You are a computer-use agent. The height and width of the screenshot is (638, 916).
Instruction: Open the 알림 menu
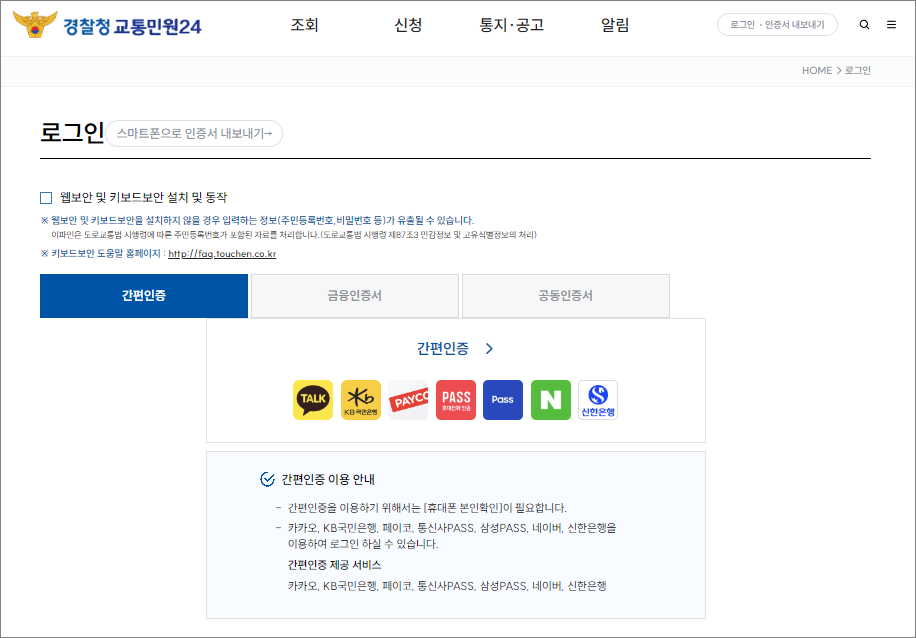point(614,24)
